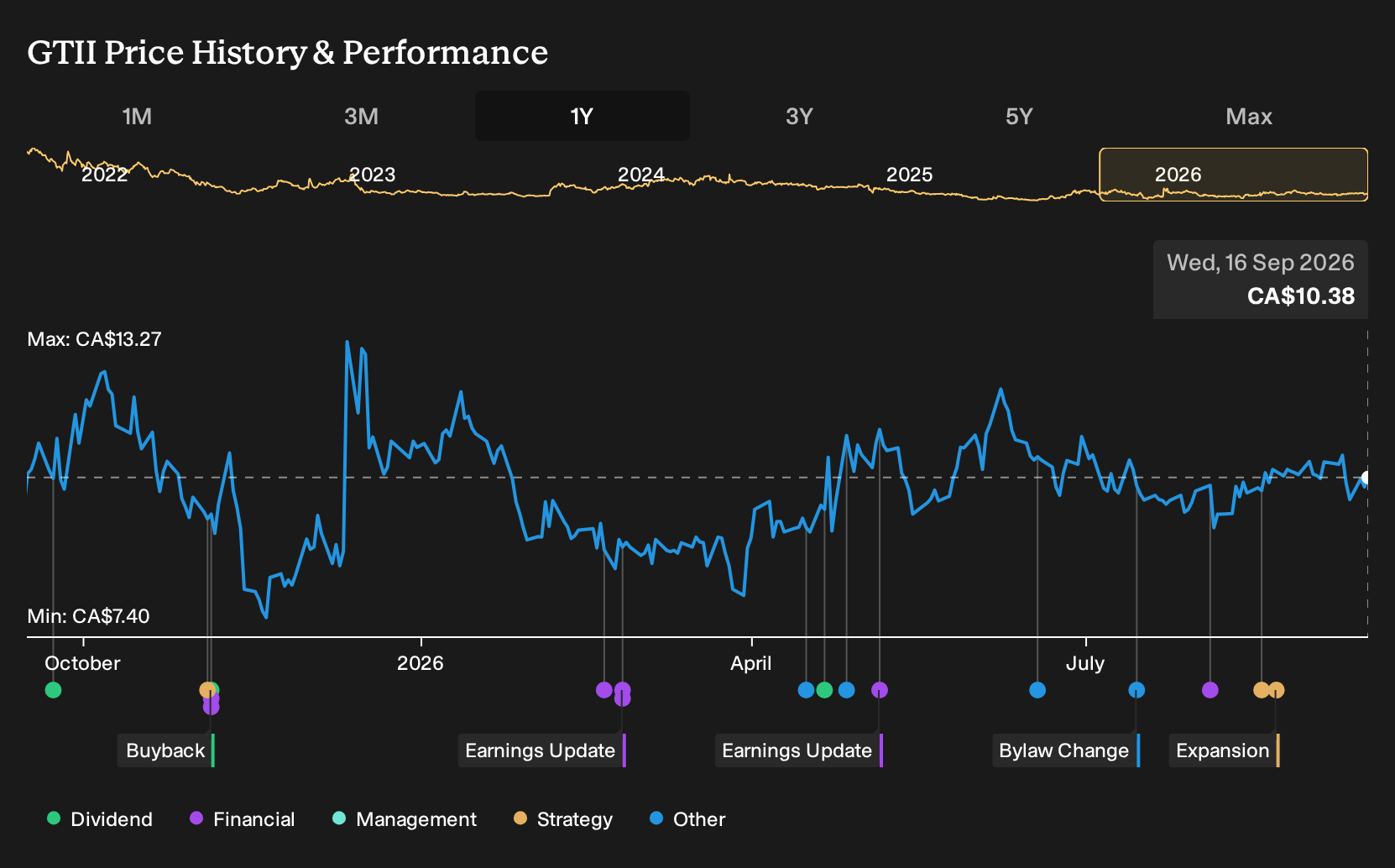
Task: Click the July axis label
Action: [1084, 663]
